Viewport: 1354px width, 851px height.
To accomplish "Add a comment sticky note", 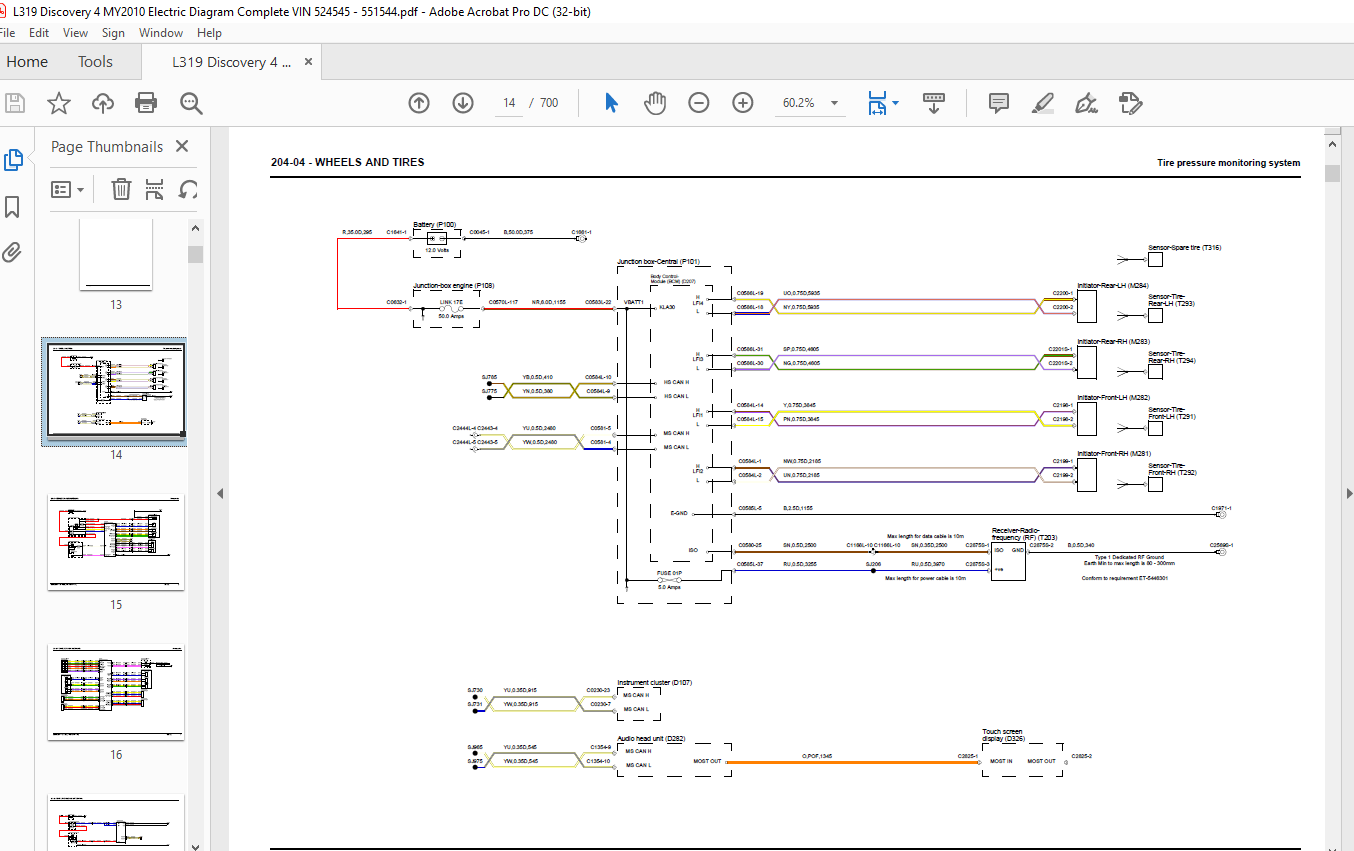I will click(x=998, y=103).
